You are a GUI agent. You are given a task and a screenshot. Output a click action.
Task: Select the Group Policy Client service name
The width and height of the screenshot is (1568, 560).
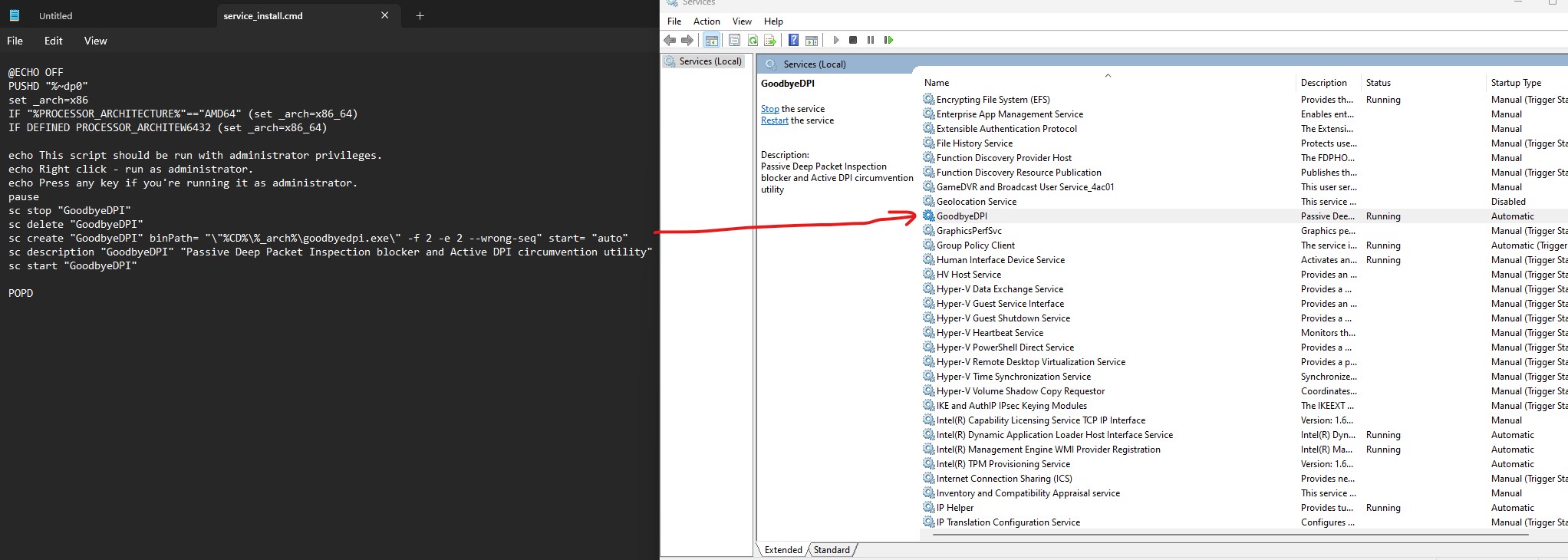(x=976, y=245)
